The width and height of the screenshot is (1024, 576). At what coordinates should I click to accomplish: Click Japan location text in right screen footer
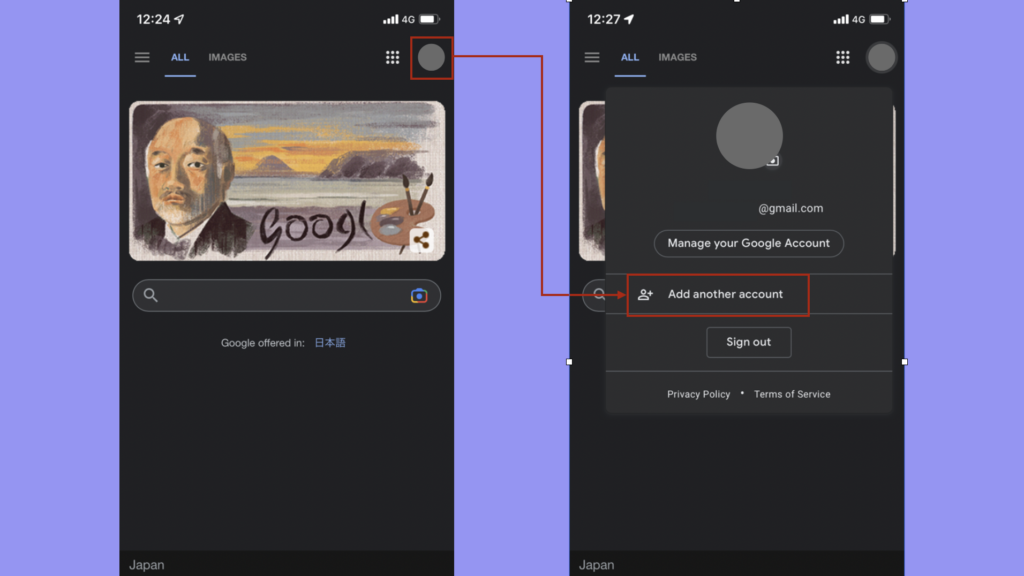[596, 565]
